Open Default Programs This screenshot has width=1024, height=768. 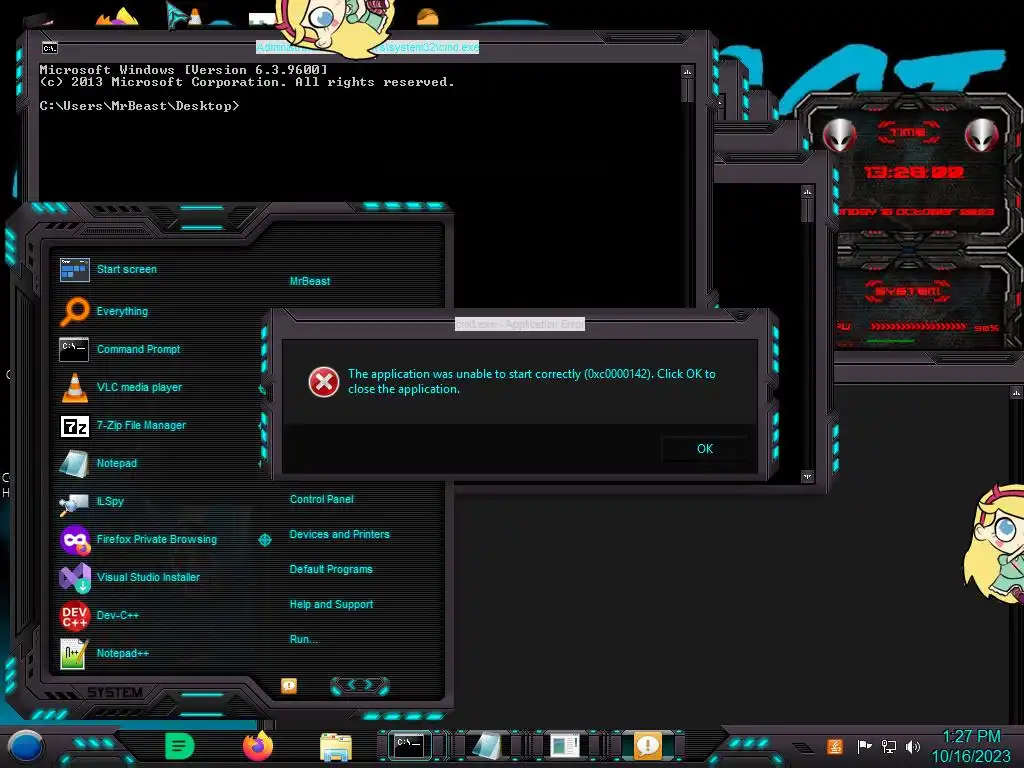[330, 569]
